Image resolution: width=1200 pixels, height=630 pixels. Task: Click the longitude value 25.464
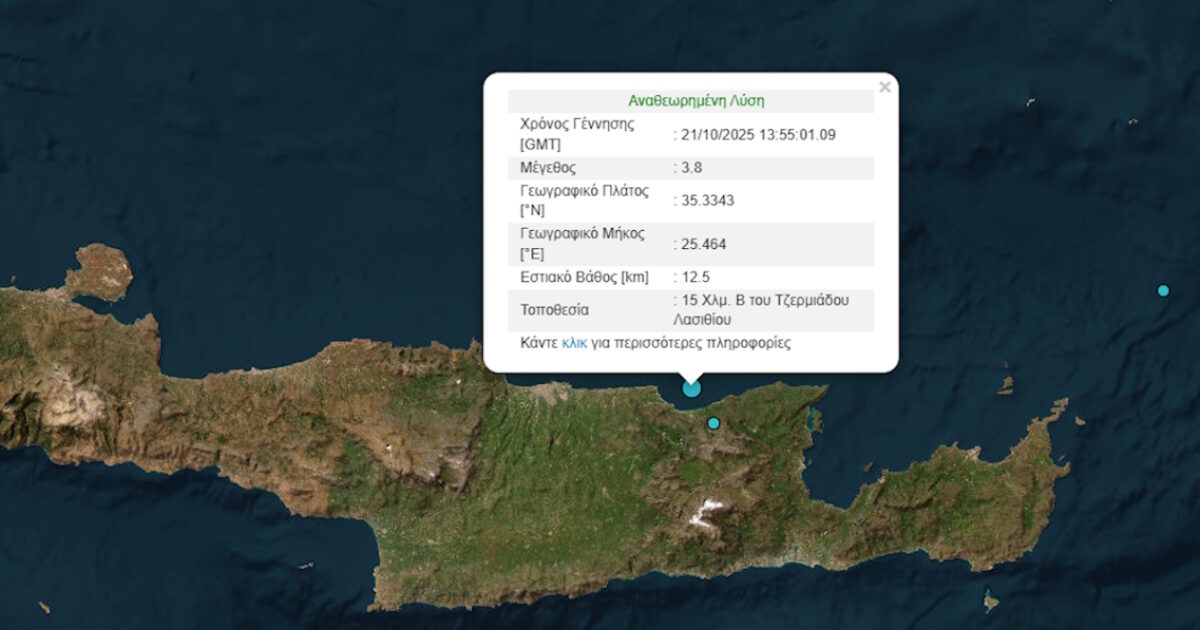703,244
